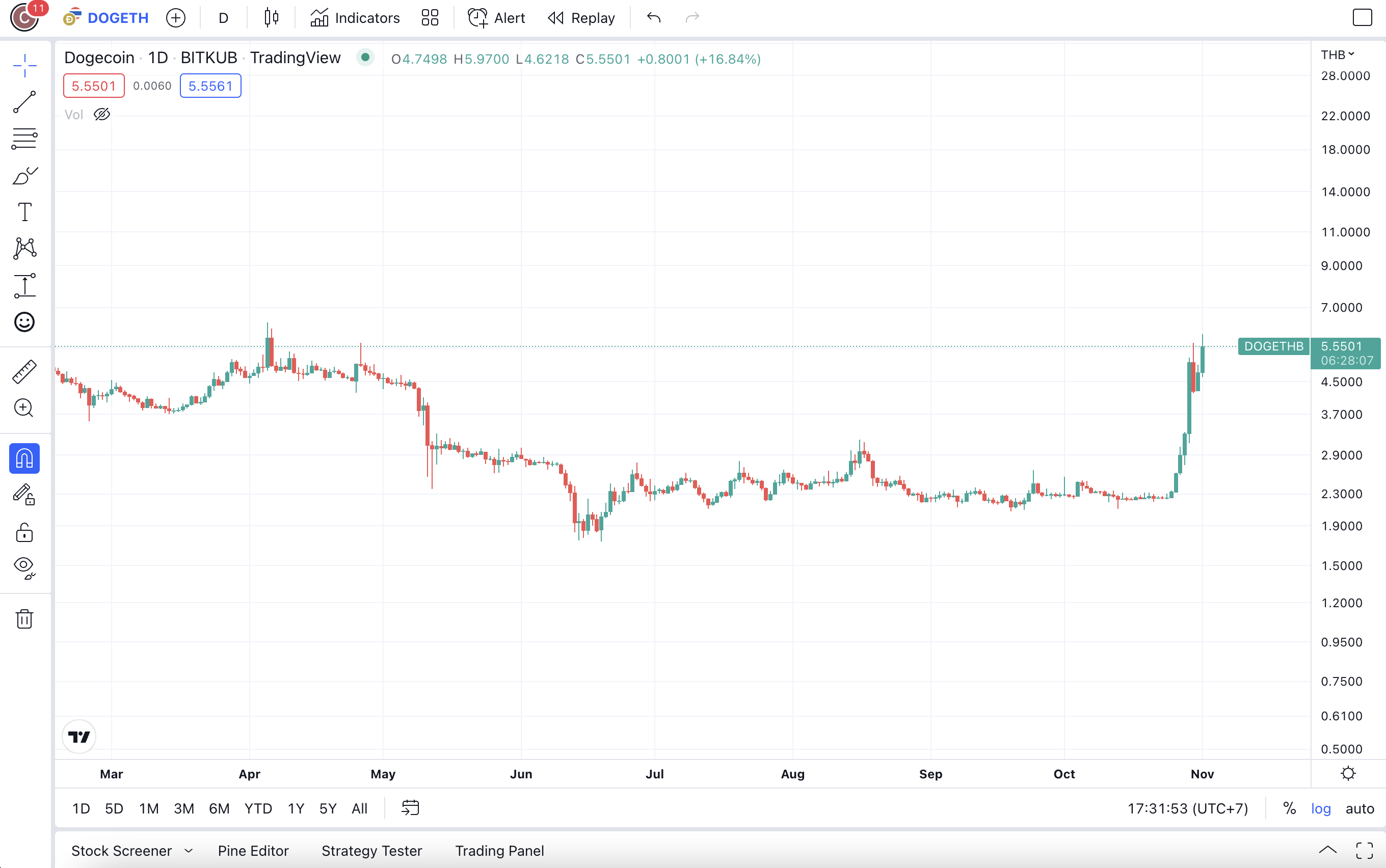Toggle percent scale mode
The image size is (1386, 868).
[x=1290, y=808]
